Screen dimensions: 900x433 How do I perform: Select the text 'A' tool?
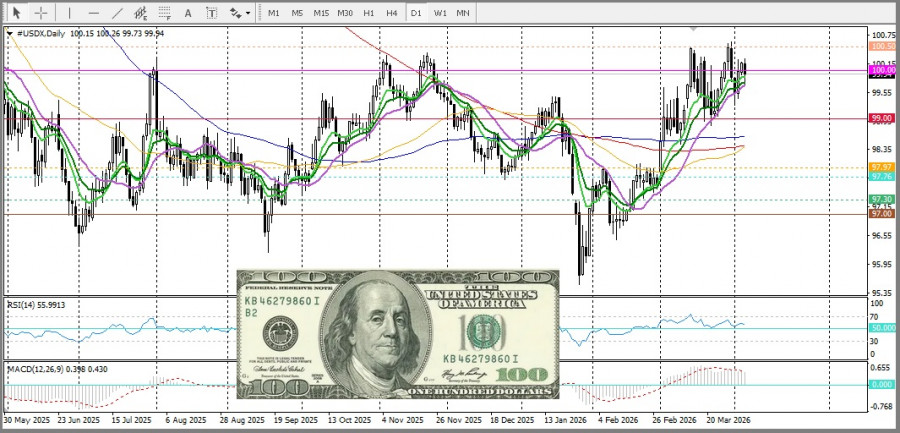pos(188,13)
